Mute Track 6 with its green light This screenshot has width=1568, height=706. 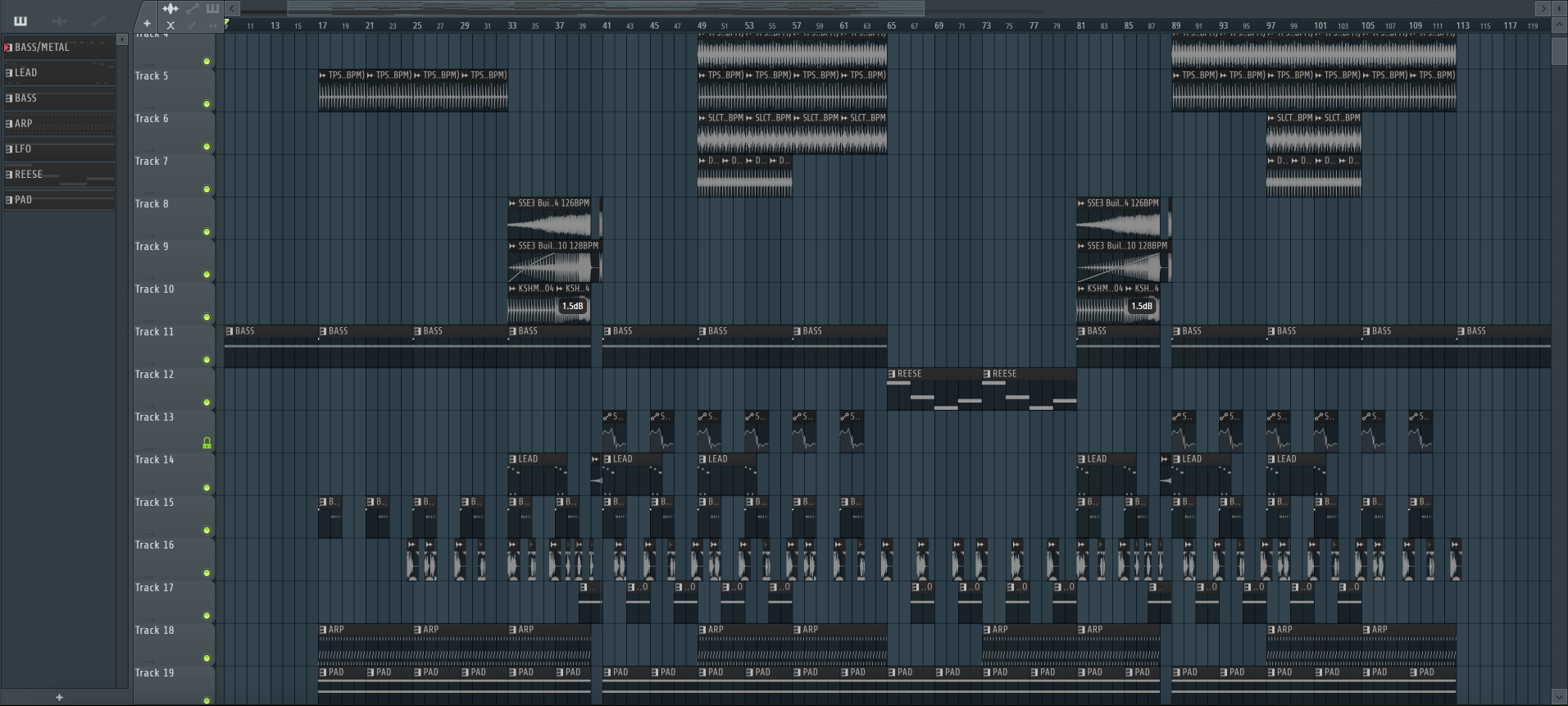tap(207, 147)
